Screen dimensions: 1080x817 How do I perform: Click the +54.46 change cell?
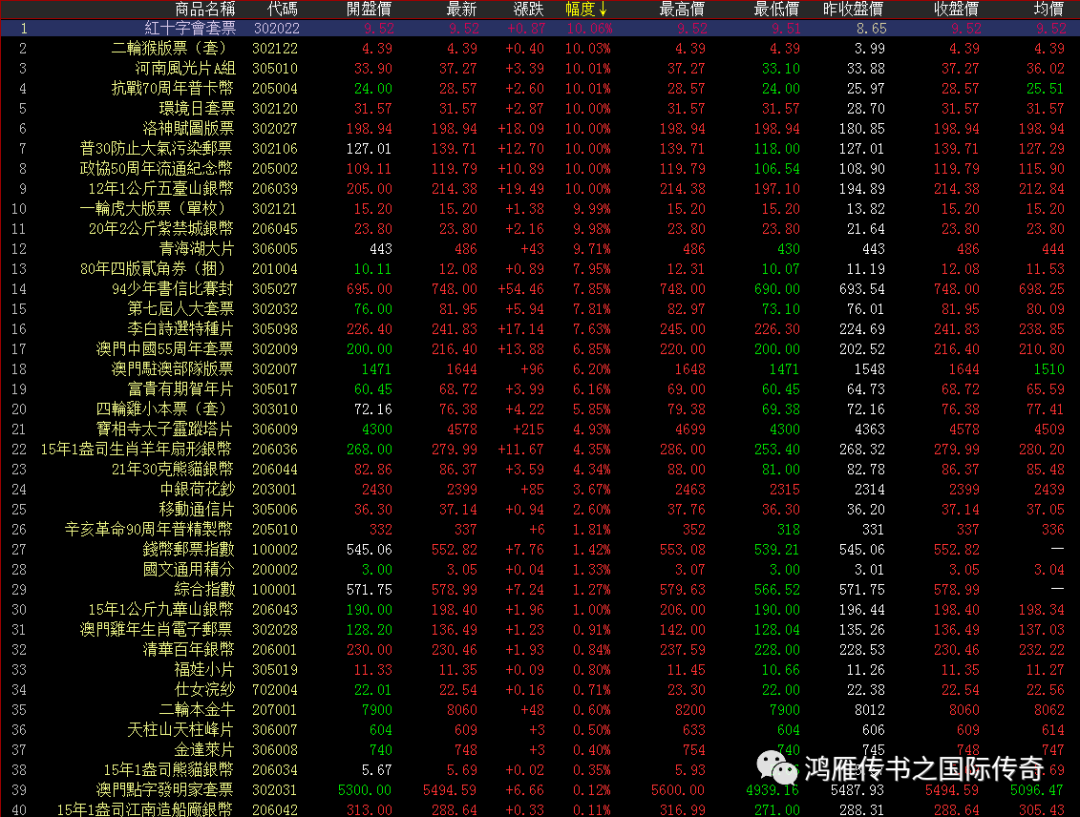coord(521,289)
